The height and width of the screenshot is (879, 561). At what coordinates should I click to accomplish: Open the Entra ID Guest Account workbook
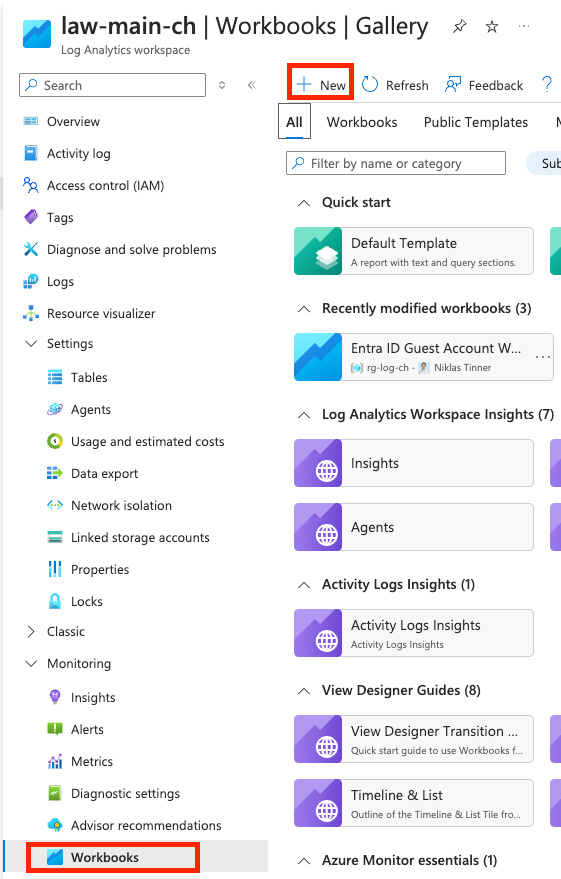click(424, 357)
